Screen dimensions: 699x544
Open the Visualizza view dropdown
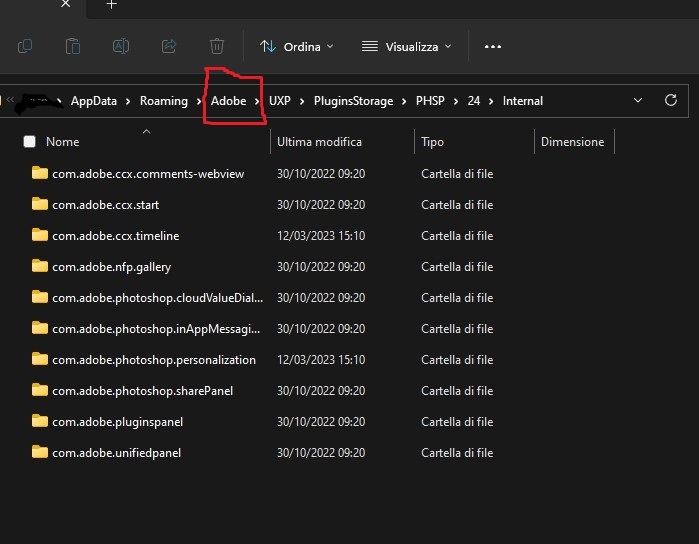point(407,46)
